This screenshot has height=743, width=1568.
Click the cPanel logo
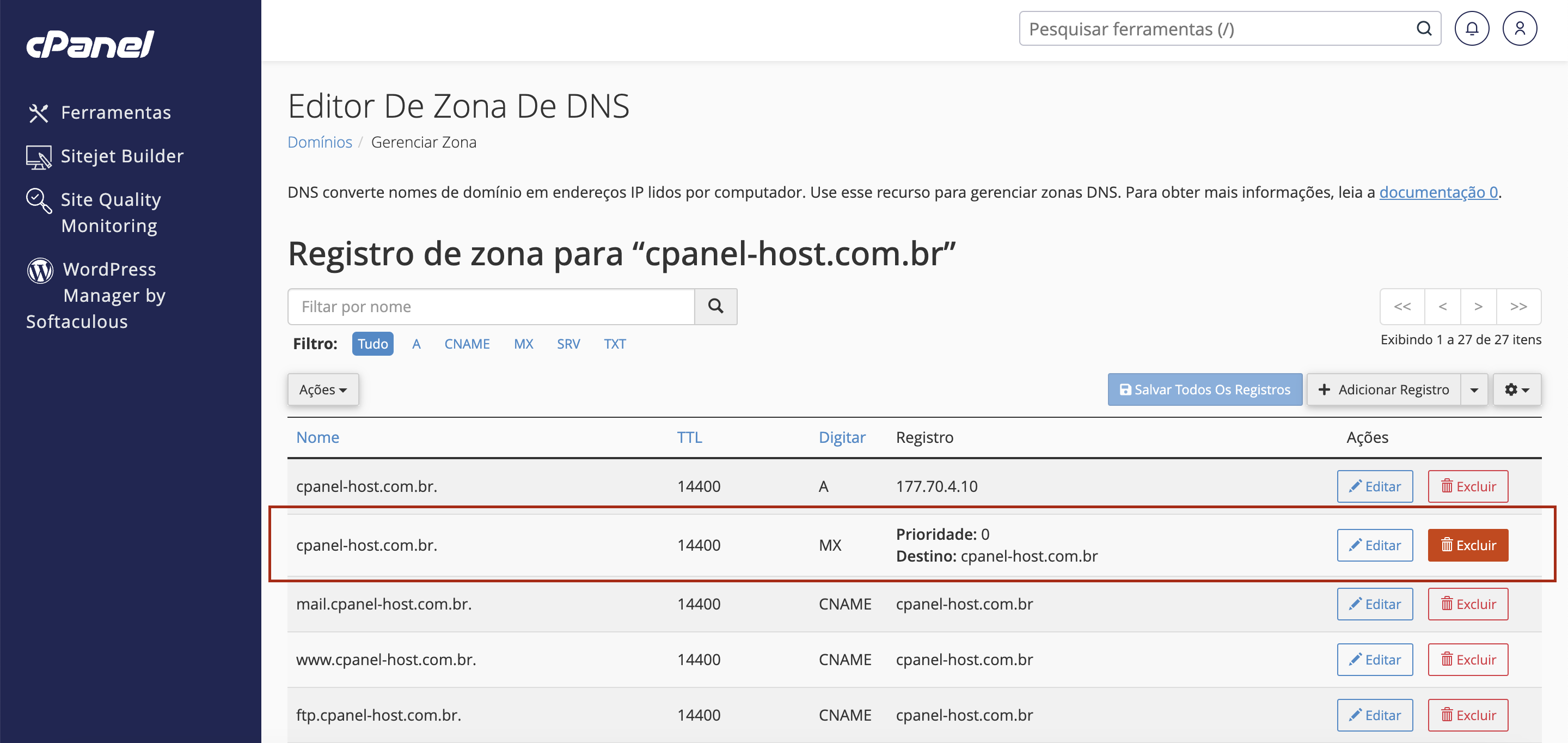tap(90, 45)
